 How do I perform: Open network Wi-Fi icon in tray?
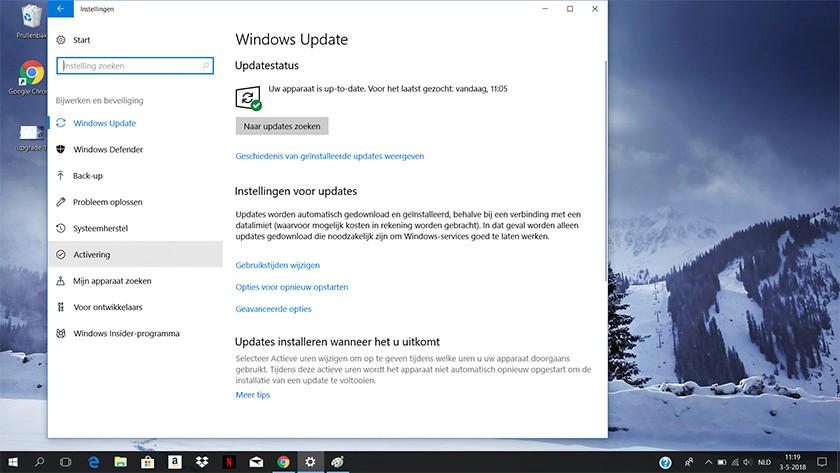click(735, 462)
